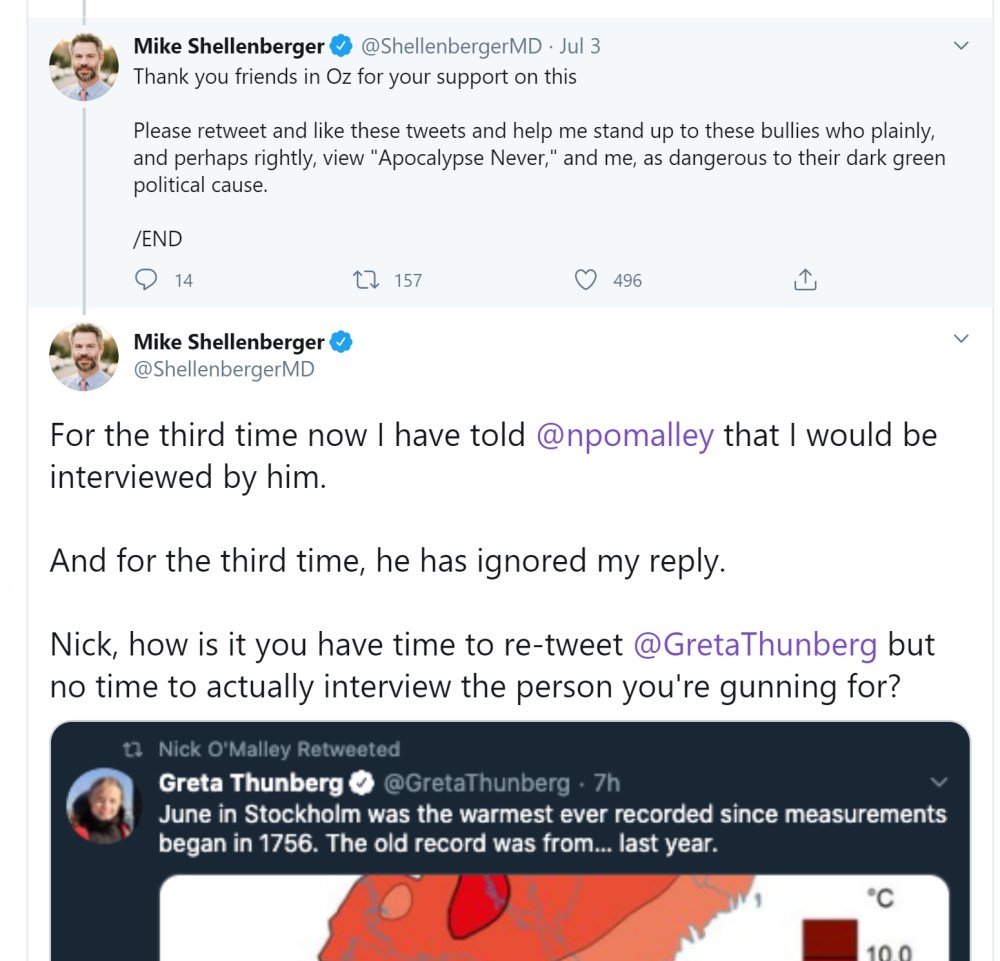Viewport: 1000px width, 961px height.
Task: Click Mike Shellenberger's verified badge on Jul 3 tweet
Action: click(343, 44)
